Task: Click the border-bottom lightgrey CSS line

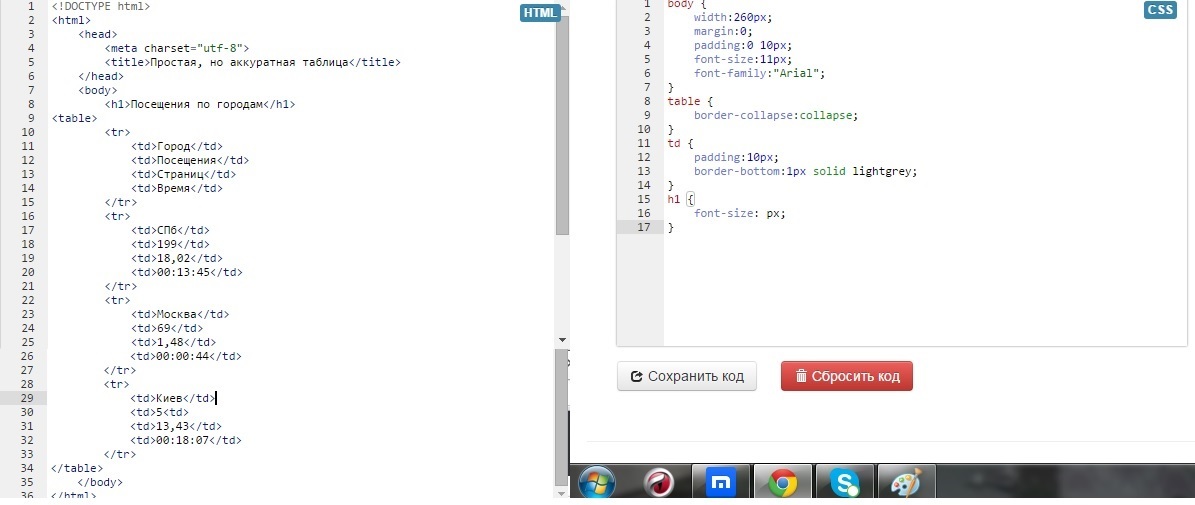Action: pyautogui.click(x=806, y=171)
